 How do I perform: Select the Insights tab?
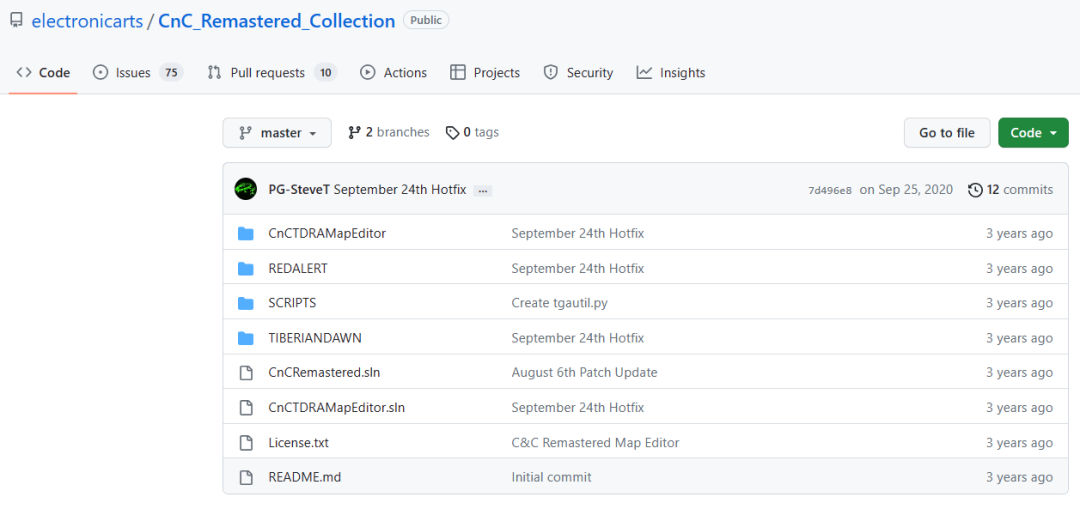pos(682,73)
